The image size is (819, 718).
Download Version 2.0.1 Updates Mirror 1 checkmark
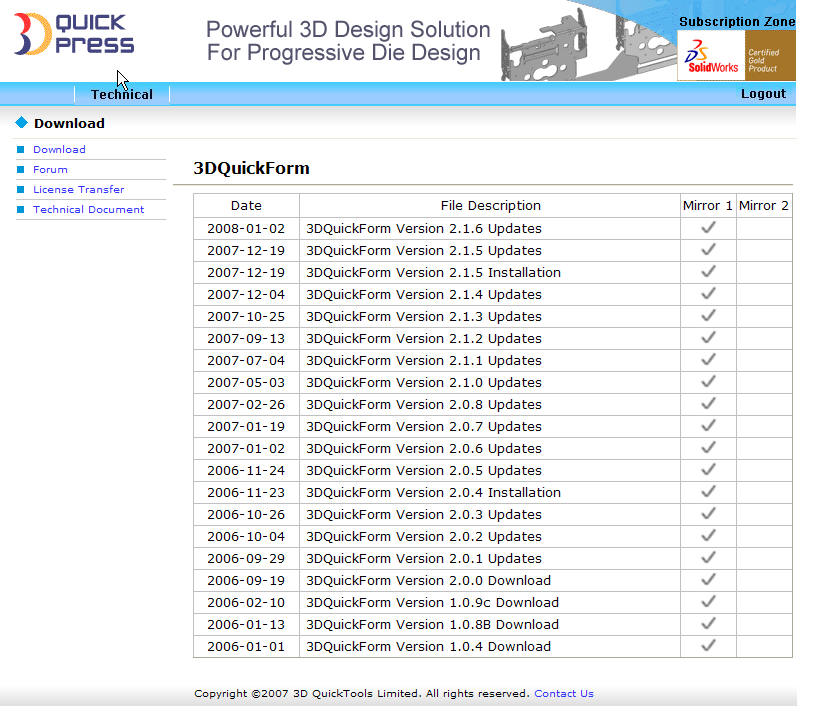(708, 557)
